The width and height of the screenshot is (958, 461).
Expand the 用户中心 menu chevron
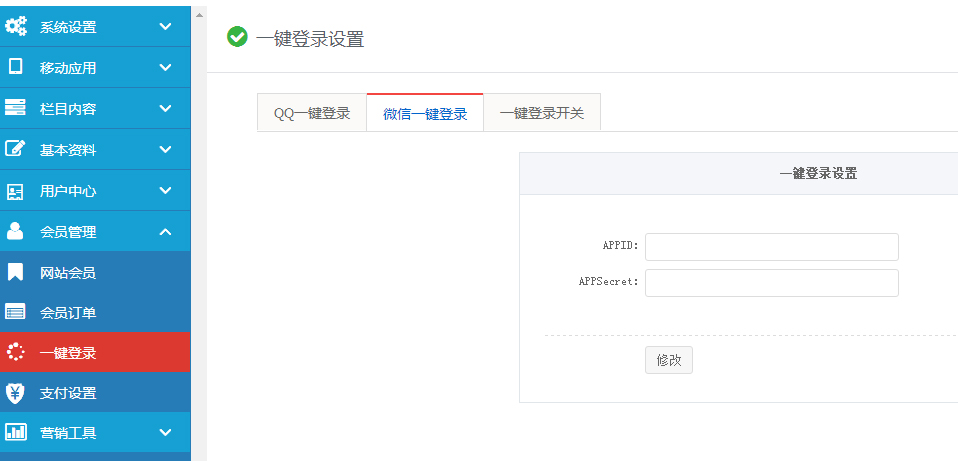pyautogui.click(x=165, y=190)
